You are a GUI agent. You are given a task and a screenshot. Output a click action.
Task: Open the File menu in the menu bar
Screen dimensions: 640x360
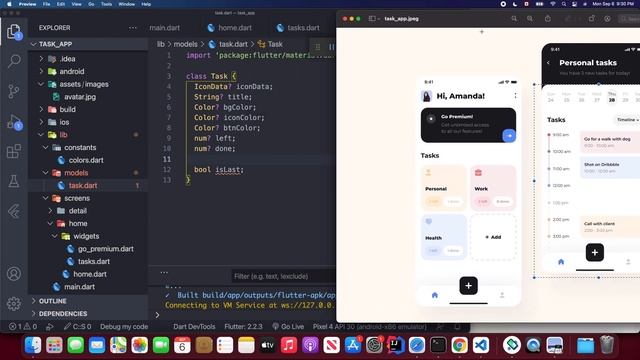click(x=47, y=4)
